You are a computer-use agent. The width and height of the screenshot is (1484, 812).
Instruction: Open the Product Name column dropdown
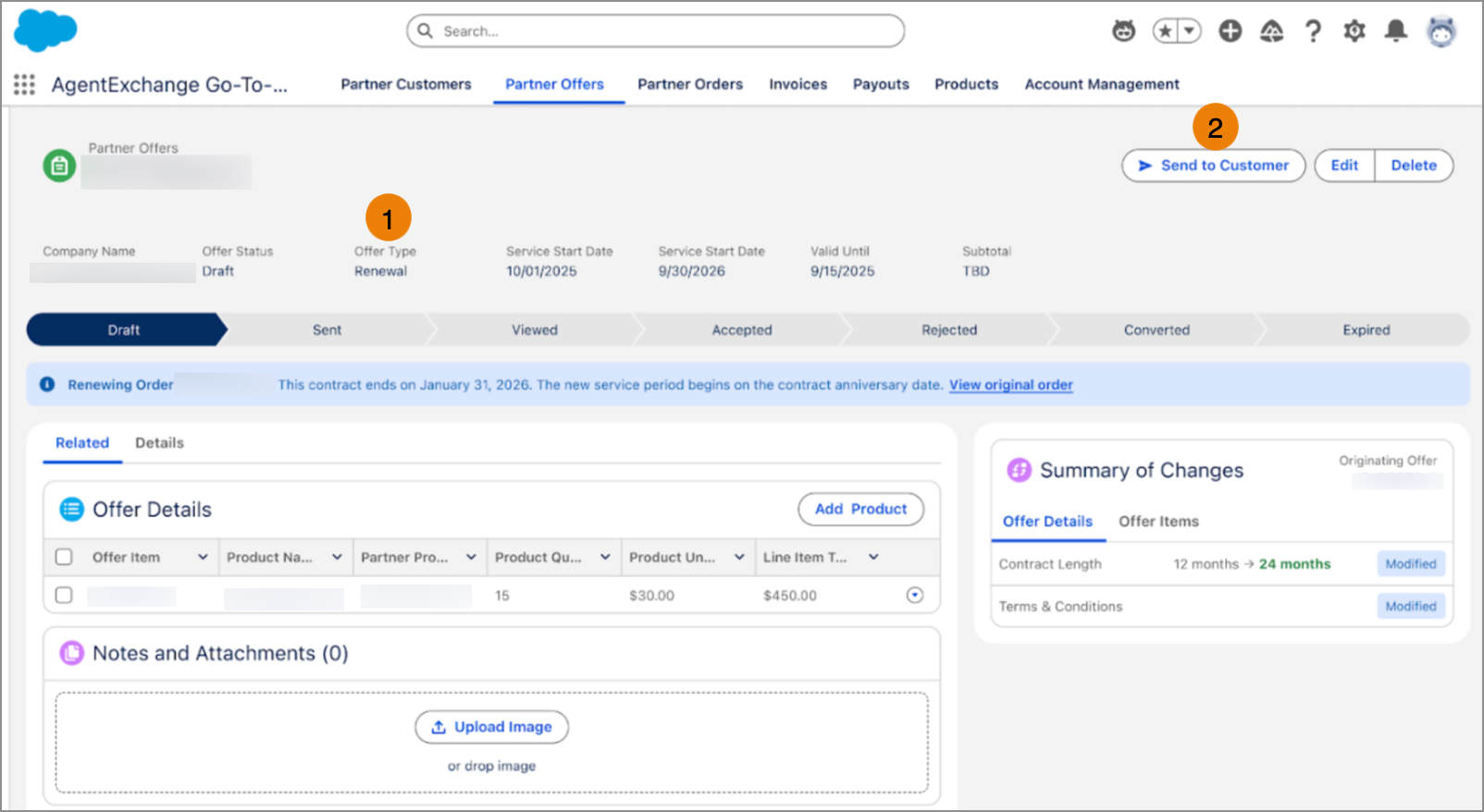click(337, 557)
